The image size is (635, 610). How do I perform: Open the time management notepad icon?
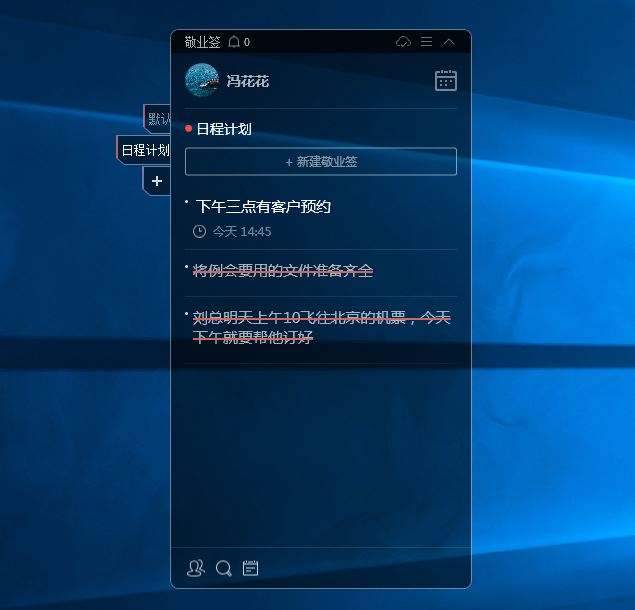pyautogui.click(x=250, y=568)
